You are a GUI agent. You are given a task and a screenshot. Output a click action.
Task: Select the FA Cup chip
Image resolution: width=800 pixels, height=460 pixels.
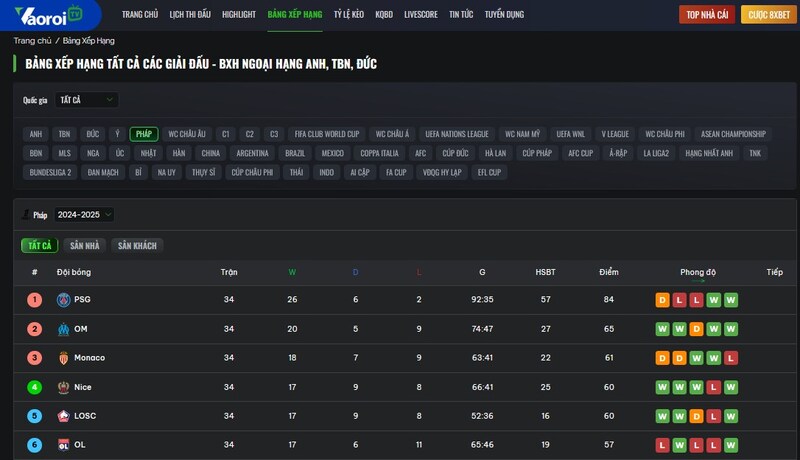[396, 172]
